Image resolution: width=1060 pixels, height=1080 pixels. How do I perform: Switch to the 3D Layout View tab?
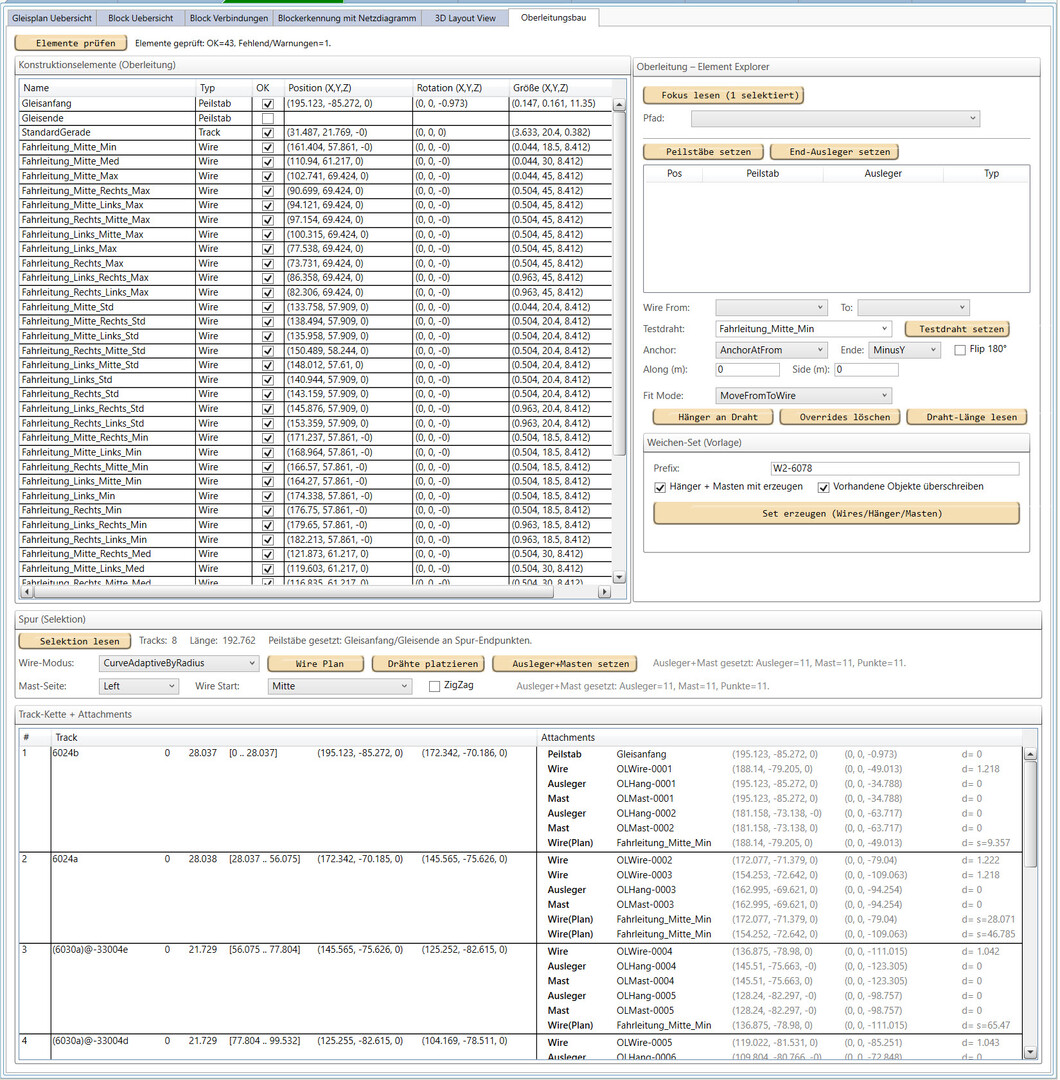click(465, 18)
